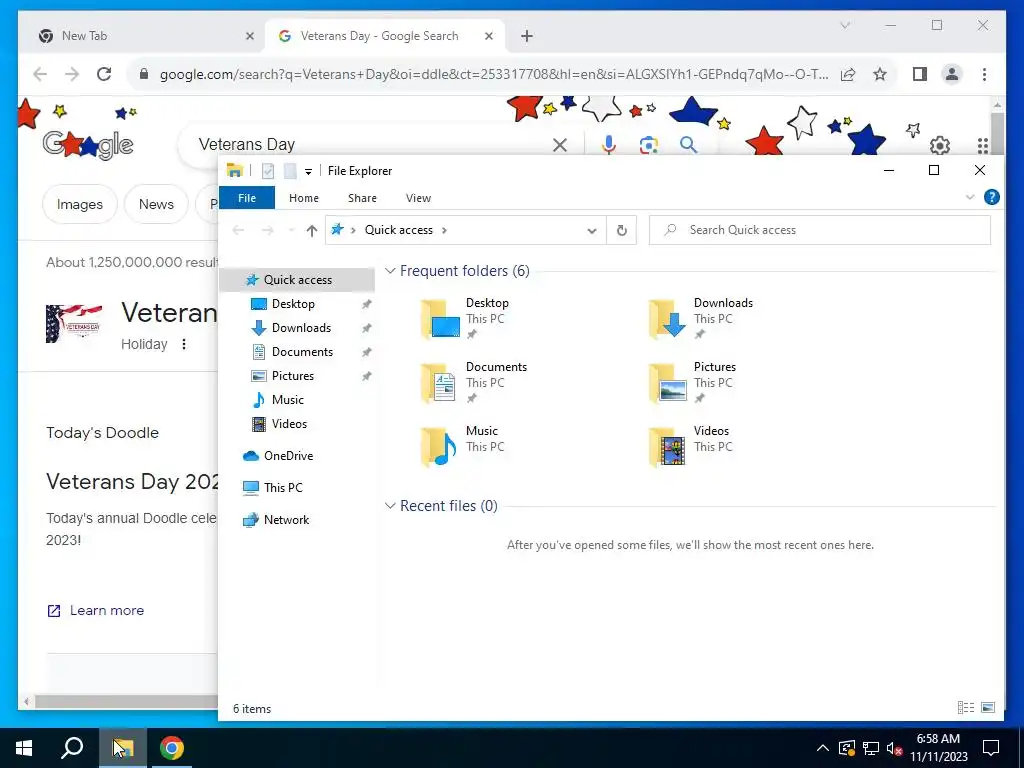Select the Pictures folder icon in Frequent folders
Screen dimensions: 1024x768
667,383
